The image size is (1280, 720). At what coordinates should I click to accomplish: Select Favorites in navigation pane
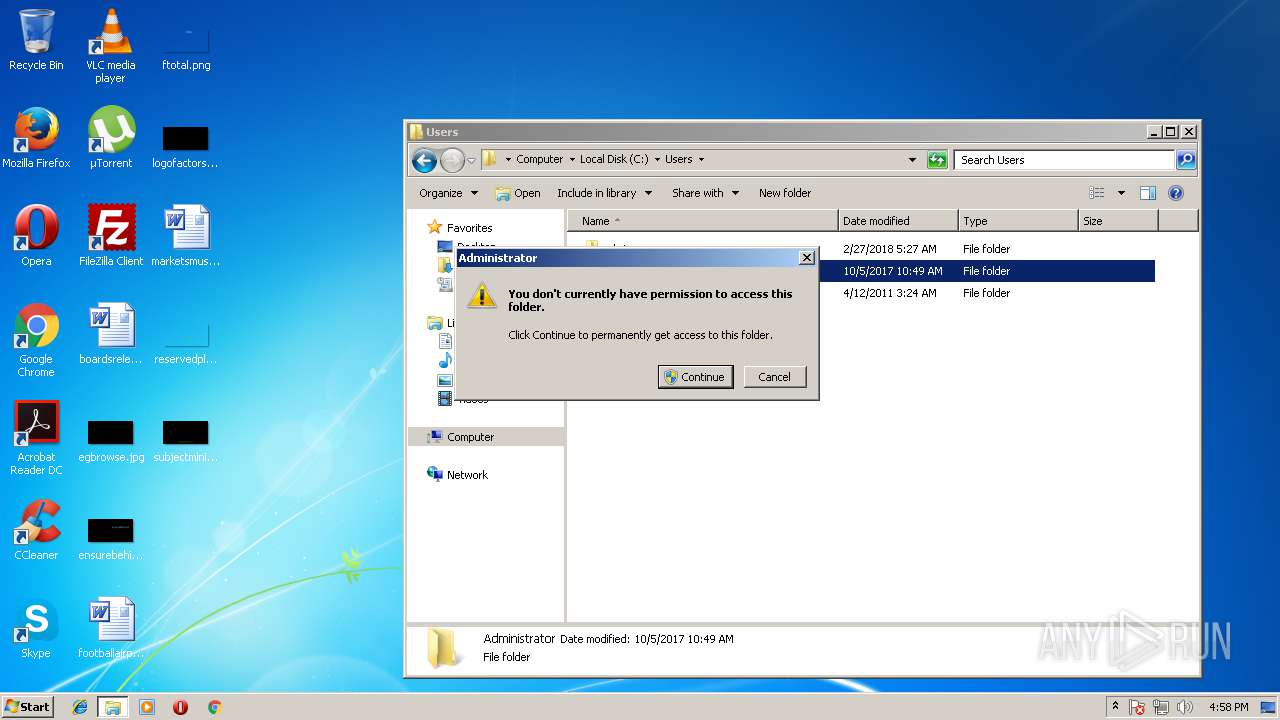coord(469,228)
